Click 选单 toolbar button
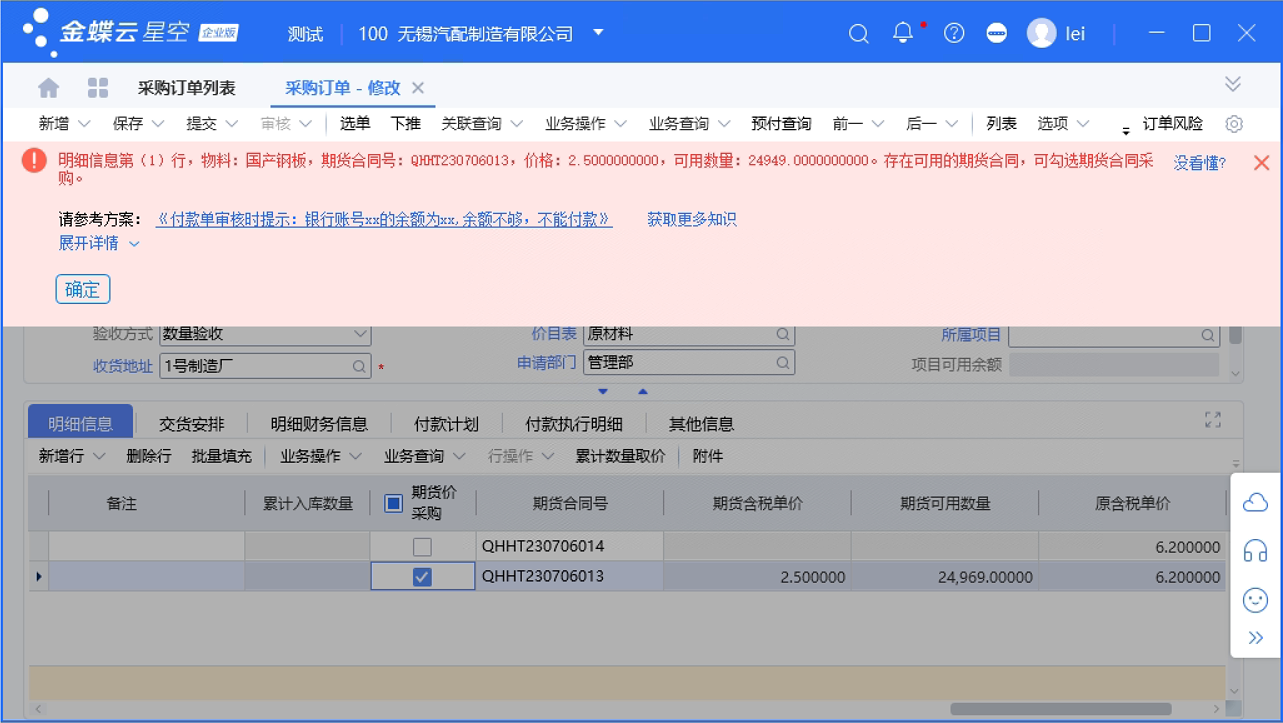This screenshot has height=723, width=1283. [x=355, y=124]
